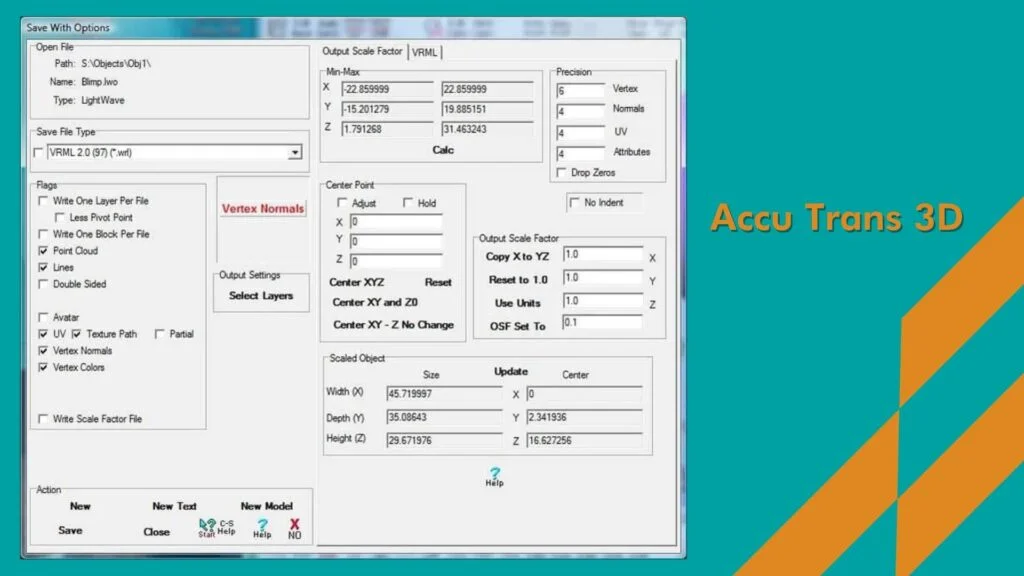Click OSF Set To button
1024x576 pixels.
(517, 326)
